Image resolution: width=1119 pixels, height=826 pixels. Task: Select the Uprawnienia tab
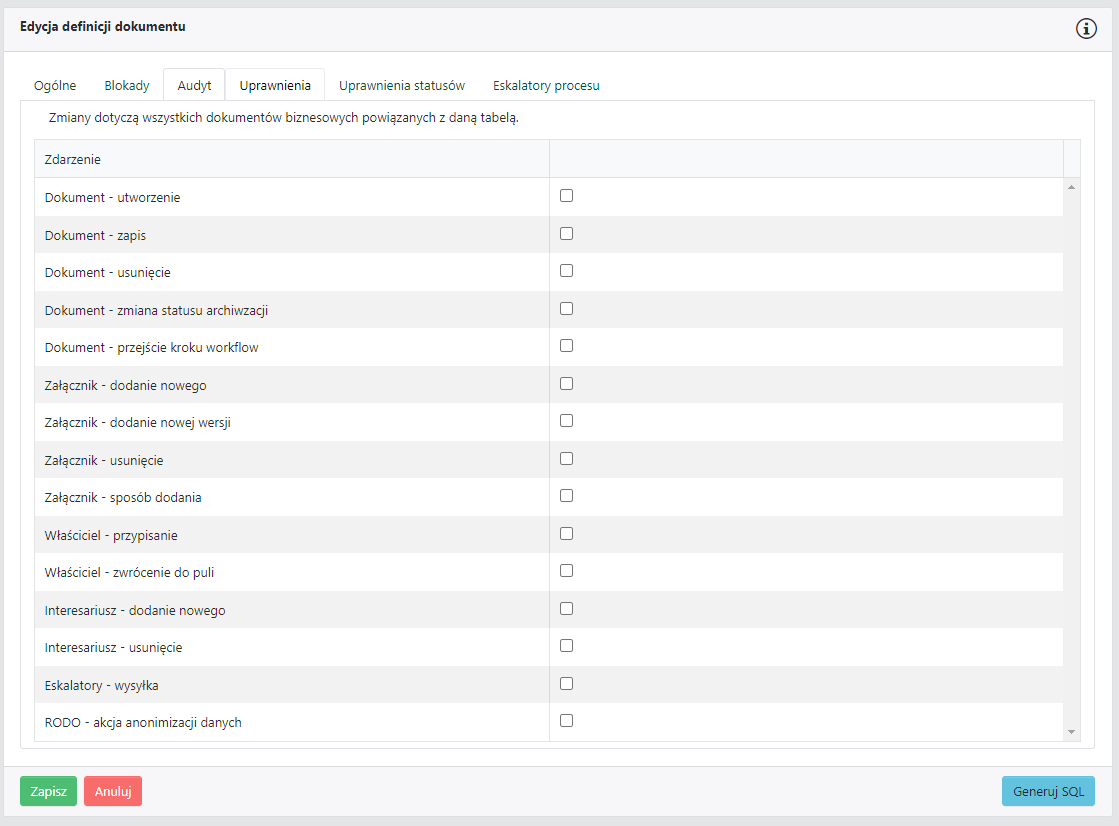click(x=275, y=85)
